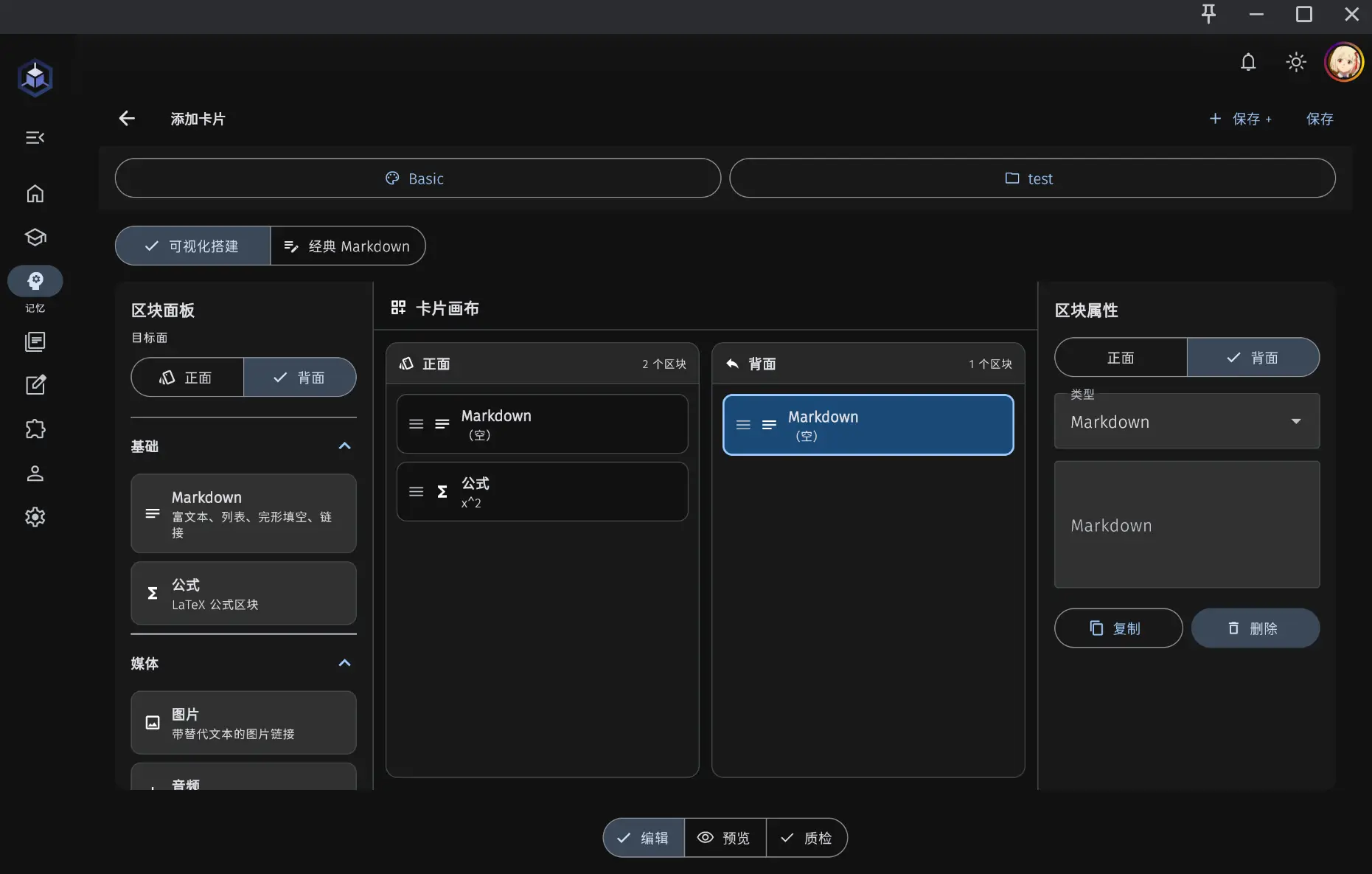1372x874 pixels.
Task: Click the 复制 button
Action: (x=1118, y=628)
